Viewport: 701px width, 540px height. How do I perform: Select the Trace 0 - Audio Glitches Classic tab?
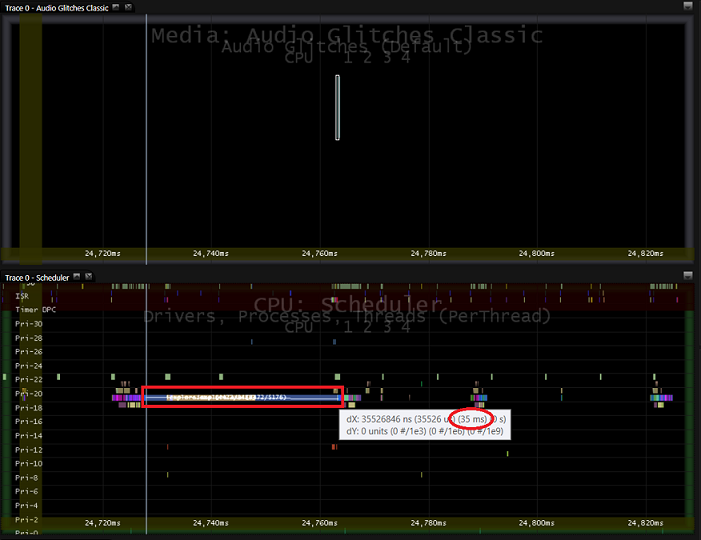pyautogui.click(x=57, y=8)
